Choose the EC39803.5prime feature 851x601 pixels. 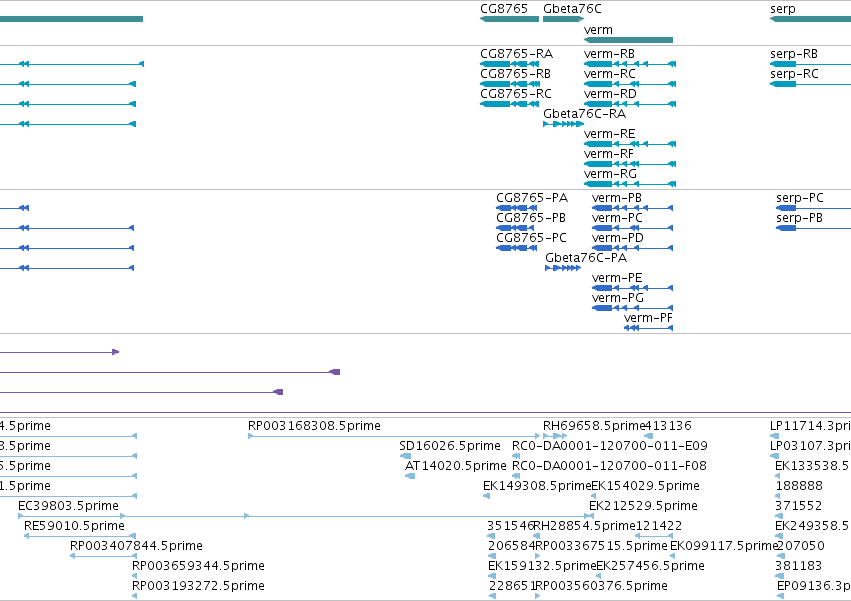point(68,506)
